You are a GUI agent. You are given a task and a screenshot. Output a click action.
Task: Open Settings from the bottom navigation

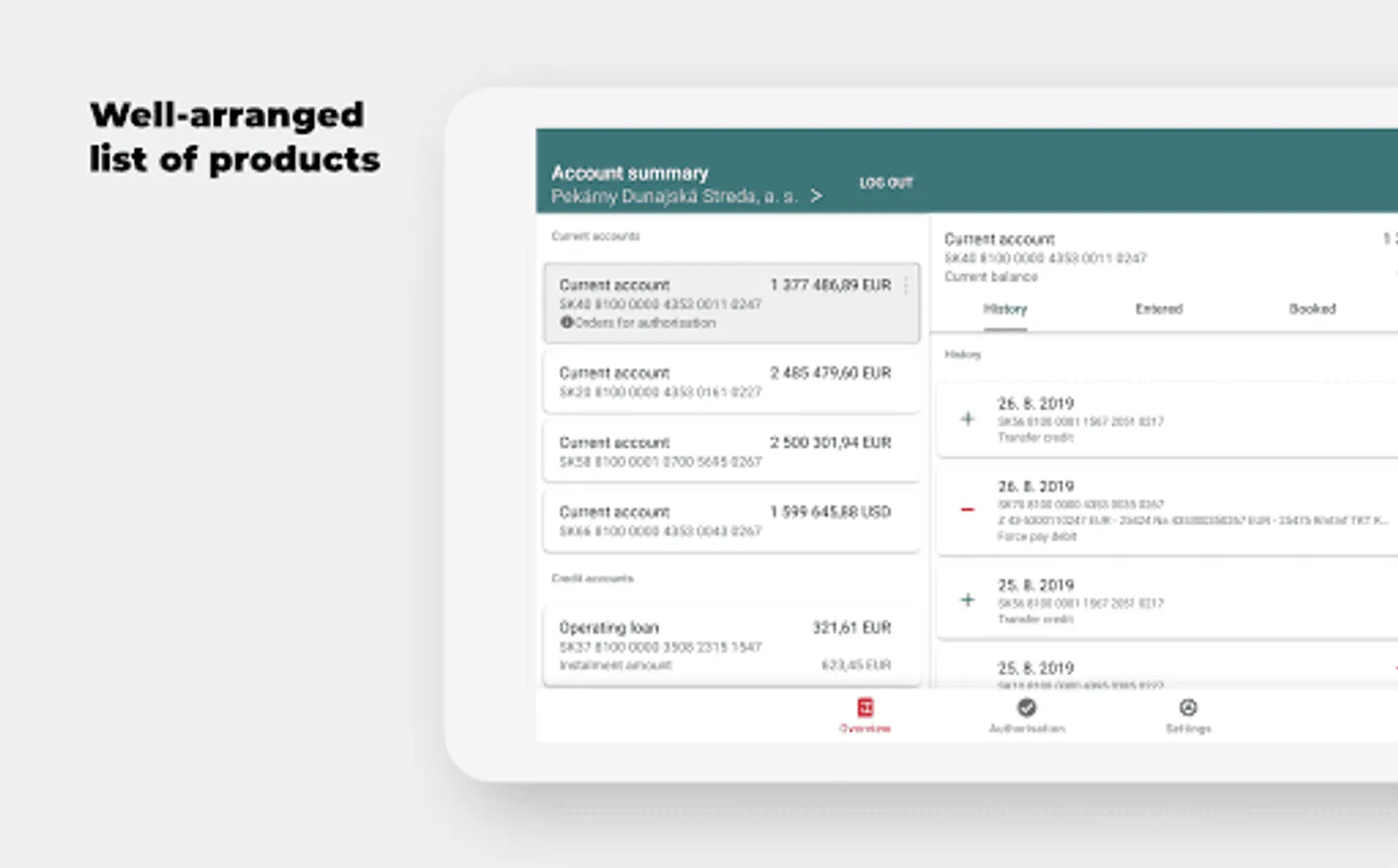click(1188, 716)
